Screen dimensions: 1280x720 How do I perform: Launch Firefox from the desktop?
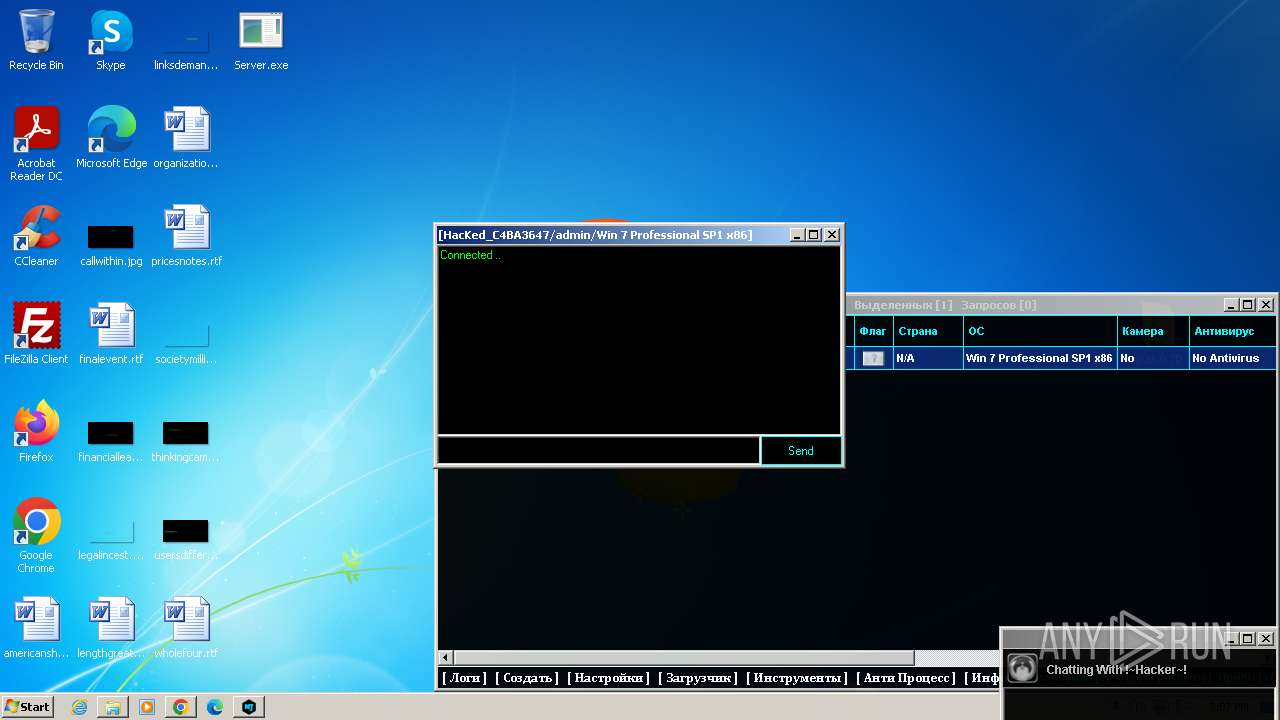(x=36, y=432)
